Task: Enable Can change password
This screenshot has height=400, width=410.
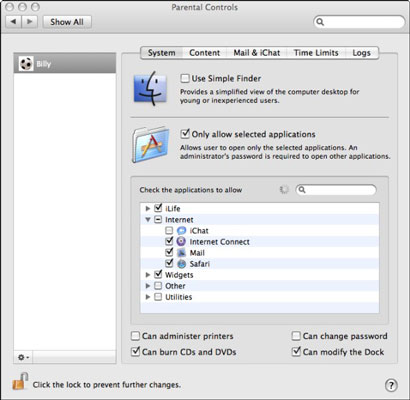Action: pos(296,336)
